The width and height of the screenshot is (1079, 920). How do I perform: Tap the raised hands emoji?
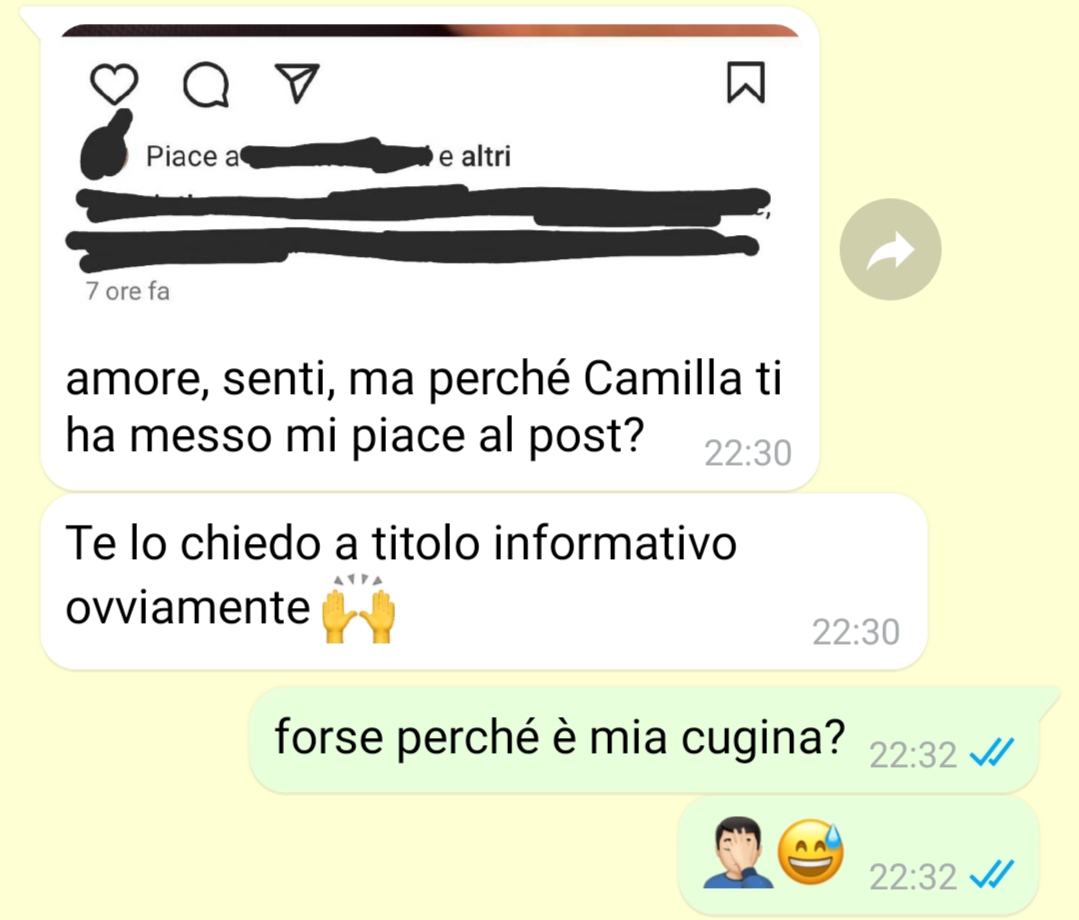click(359, 608)
